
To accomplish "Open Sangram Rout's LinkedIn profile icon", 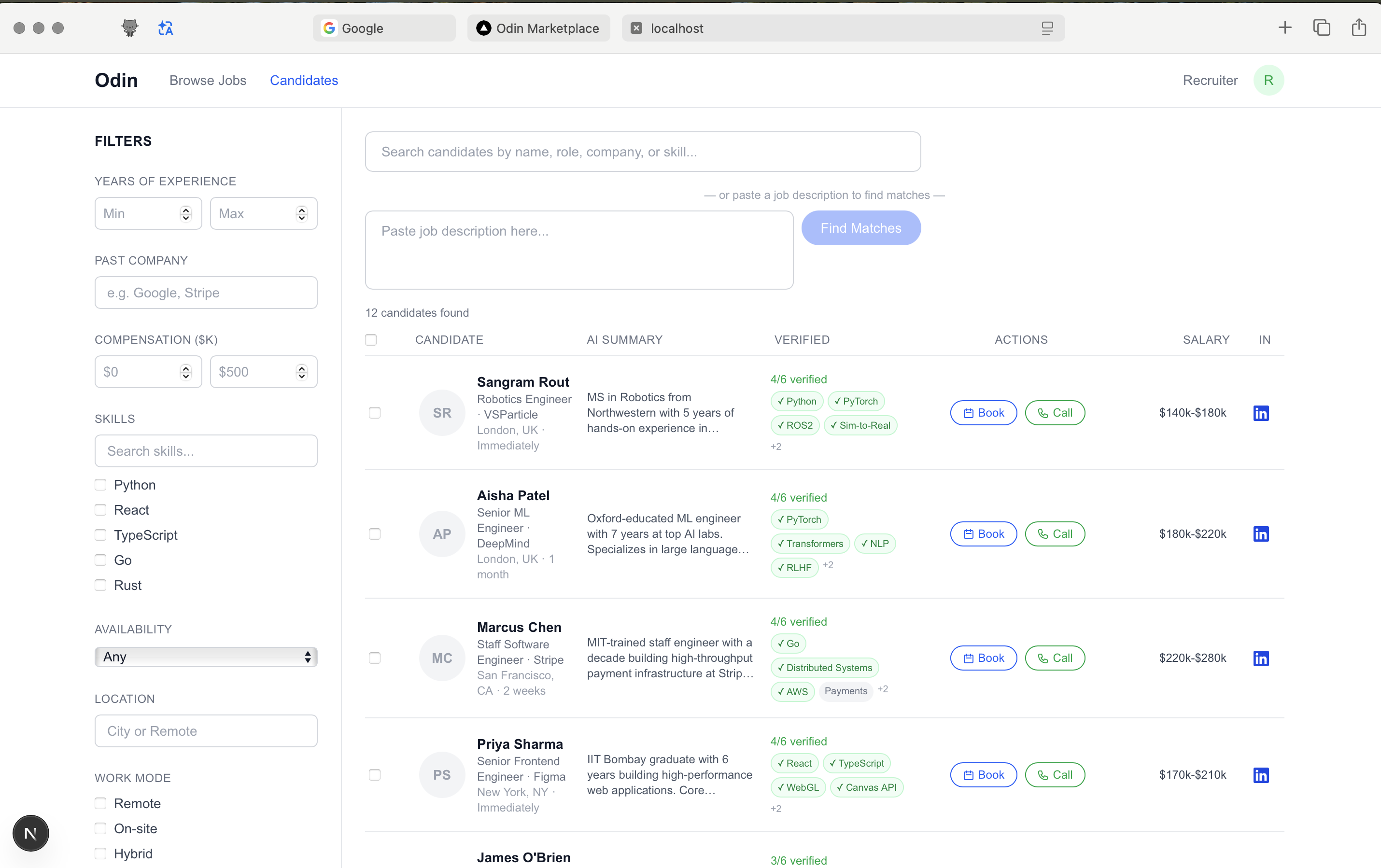I will pos(1261,413).
